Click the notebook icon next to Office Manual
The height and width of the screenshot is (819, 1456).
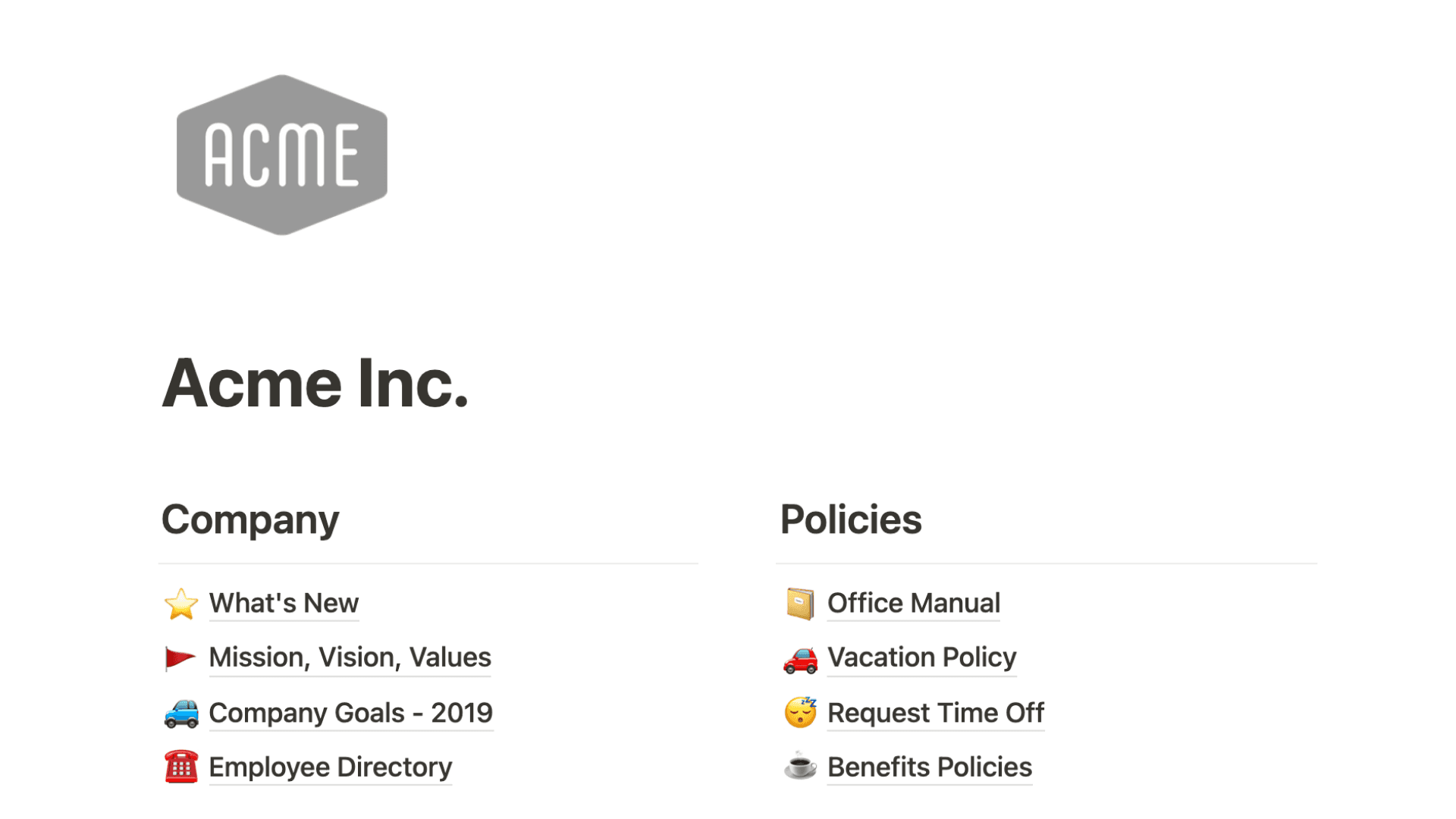tap(799, 604)
